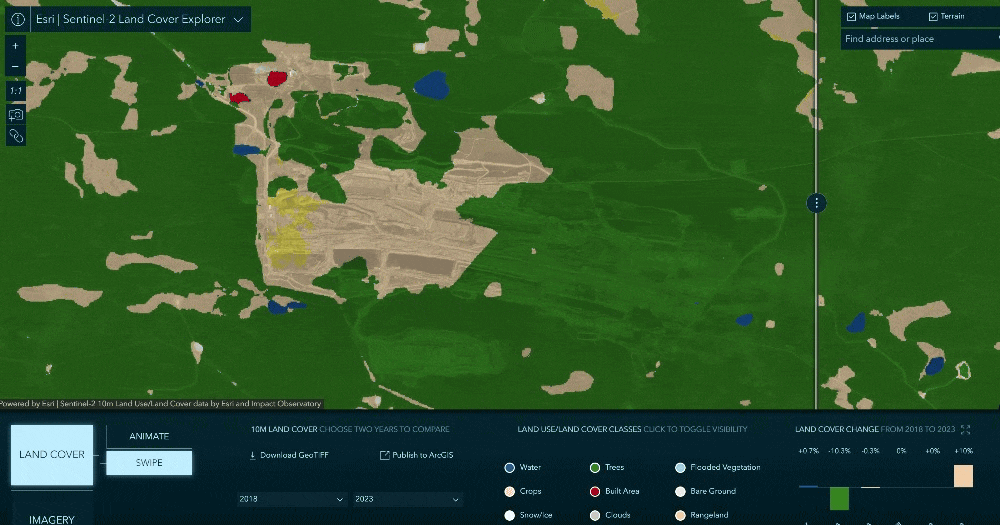
Task: Copy link to the current map view
Action: coord(15,136)
